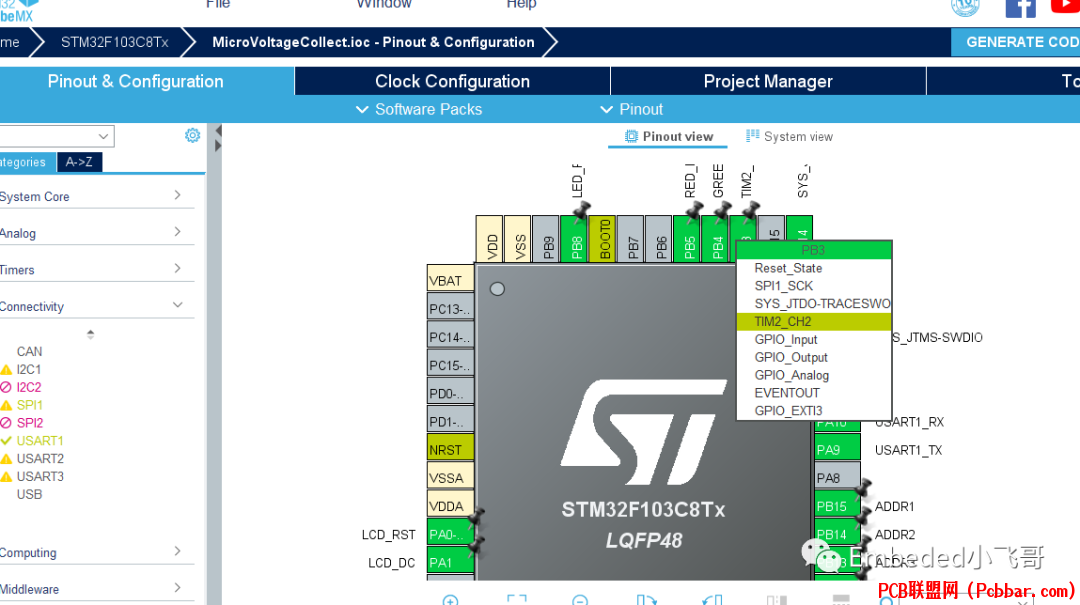Select I2C2 in the Connectivity list
1080x605 pixels.
point(29,387)
